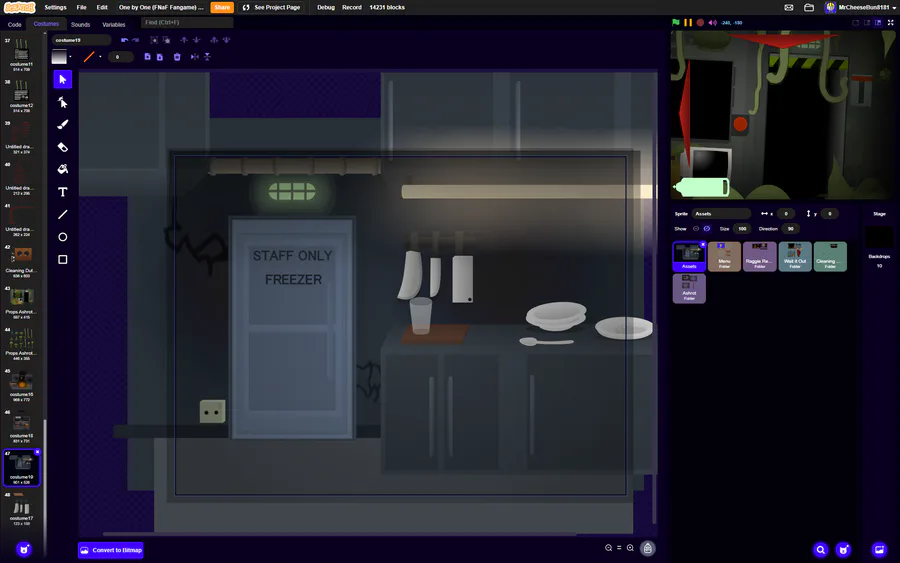Viewport: 900px width, 563px height.
Task: Open My Stuff folder icon
Action: [x=809, y=7]
